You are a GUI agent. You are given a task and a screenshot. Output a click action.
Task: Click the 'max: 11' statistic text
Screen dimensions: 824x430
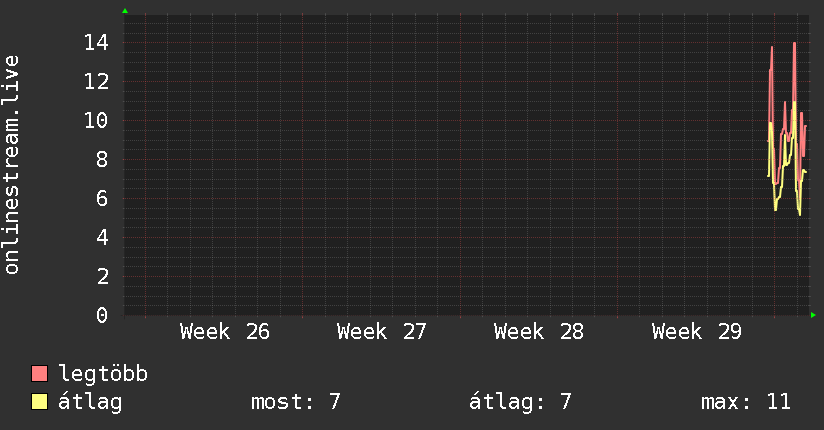[x=746, y=402]
